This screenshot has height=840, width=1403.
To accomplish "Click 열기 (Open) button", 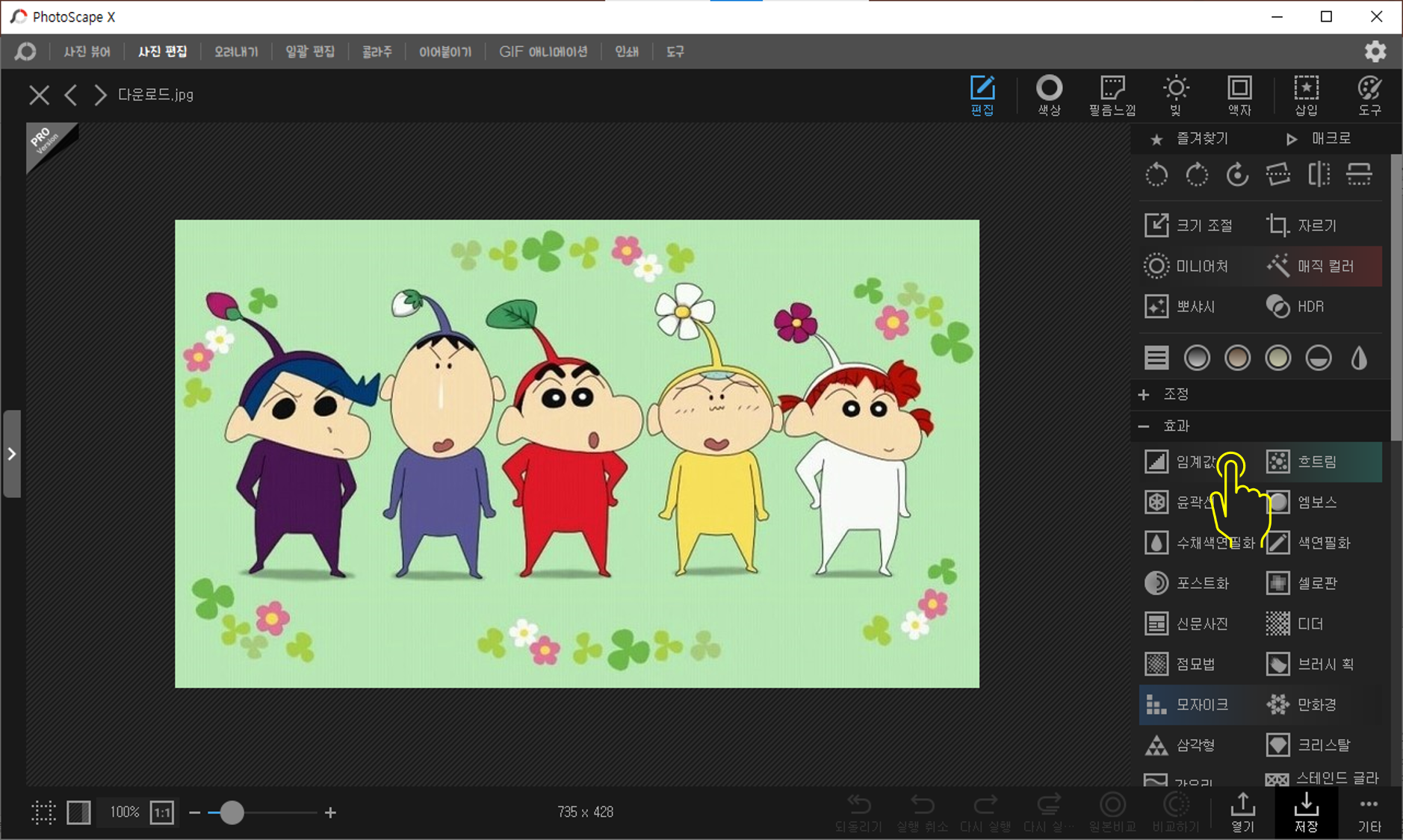I will point(1242,812).
